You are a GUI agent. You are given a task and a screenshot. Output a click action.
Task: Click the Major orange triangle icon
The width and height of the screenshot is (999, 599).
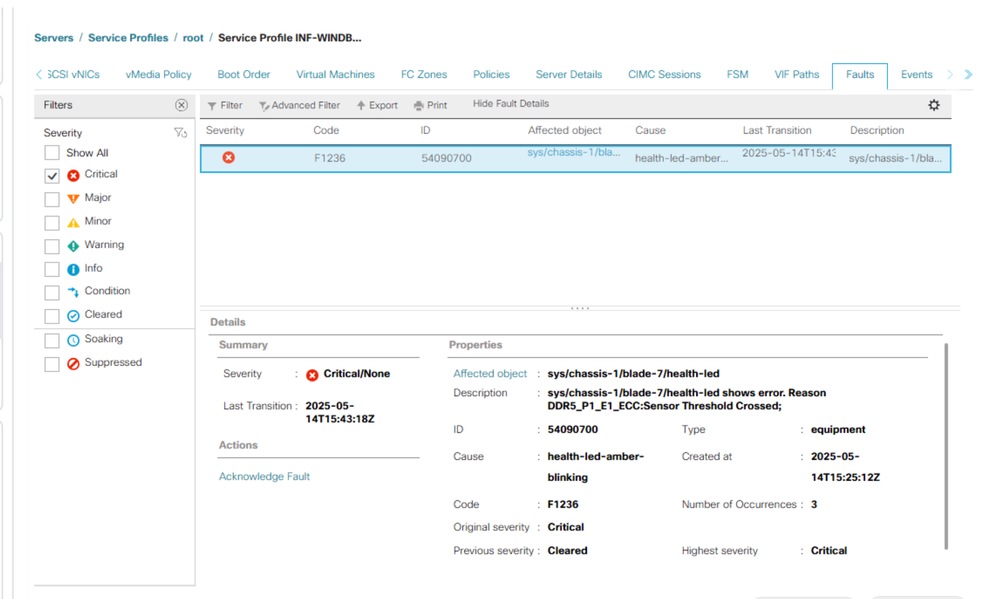[73, 199]
